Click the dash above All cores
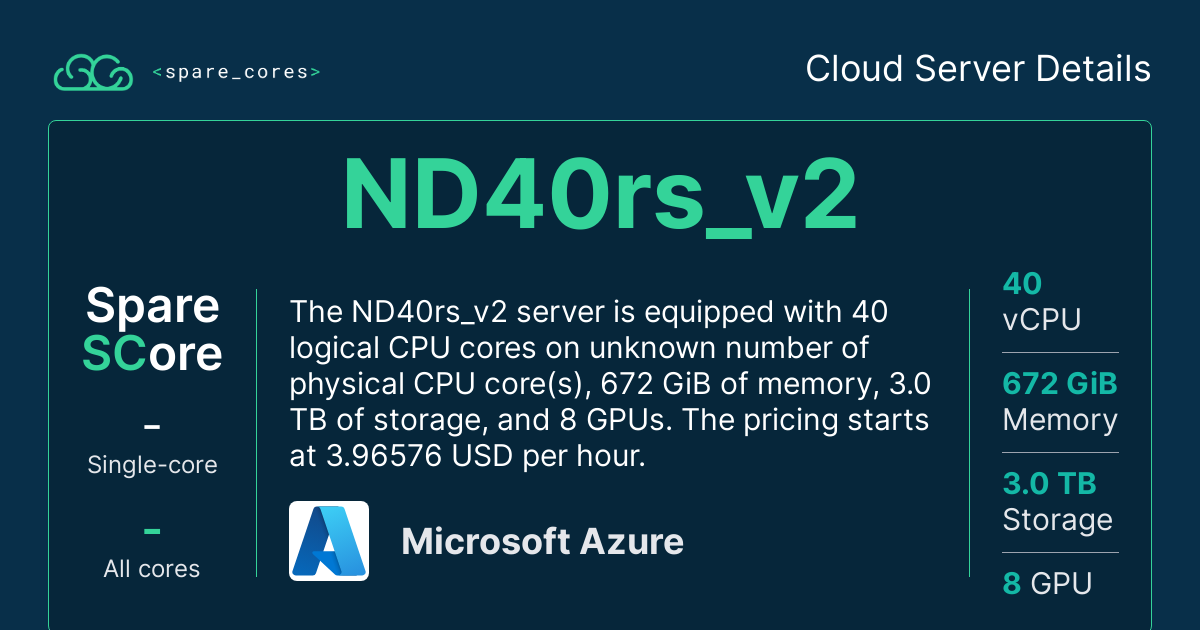This screenshot has width=1200, height=630. (152, 532)
